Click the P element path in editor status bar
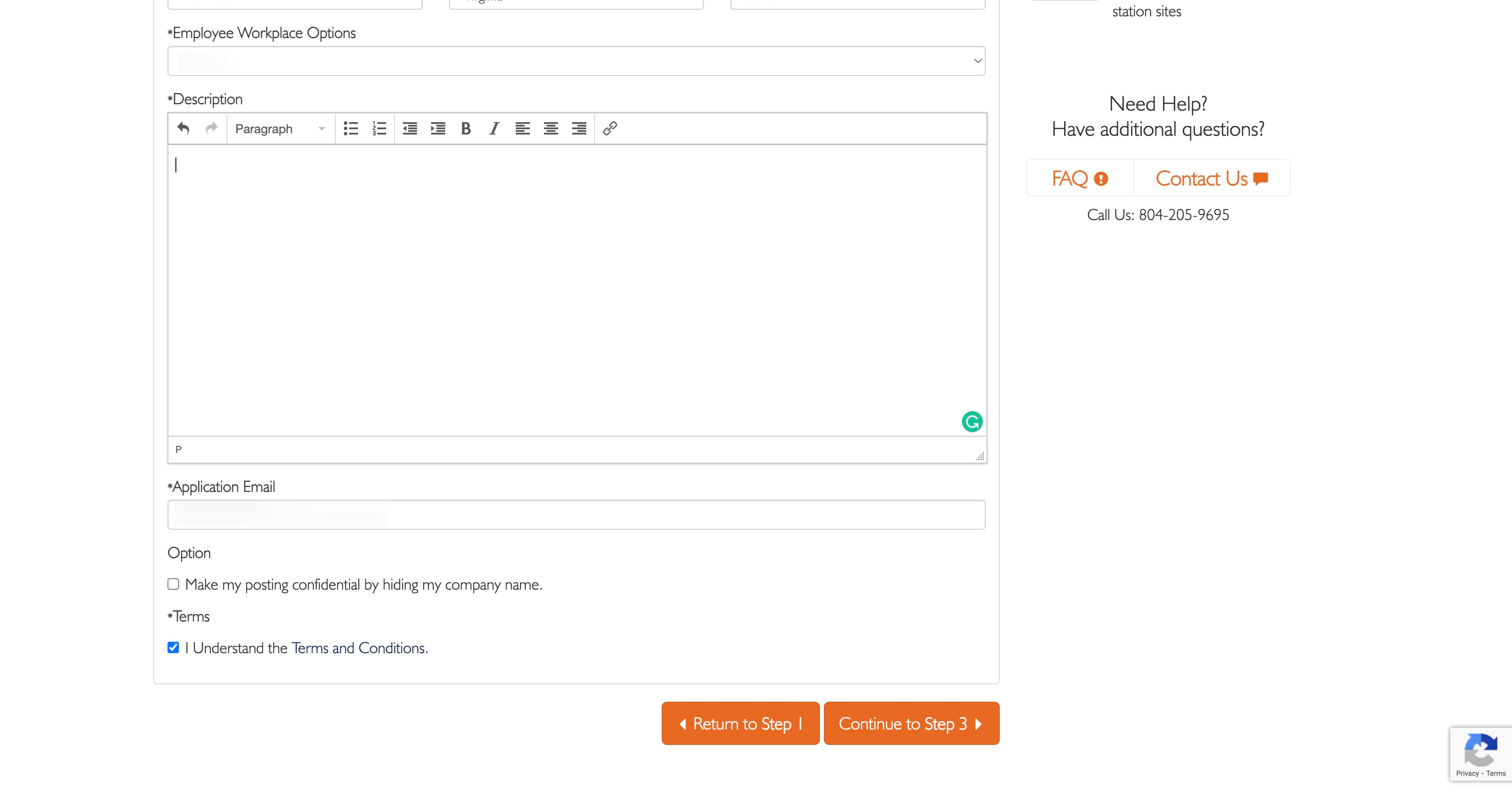 coord(179,449)
